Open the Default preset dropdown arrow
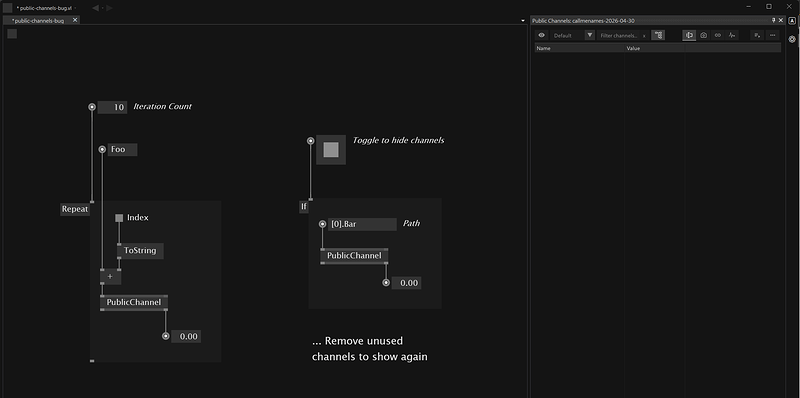 [590, 35]
